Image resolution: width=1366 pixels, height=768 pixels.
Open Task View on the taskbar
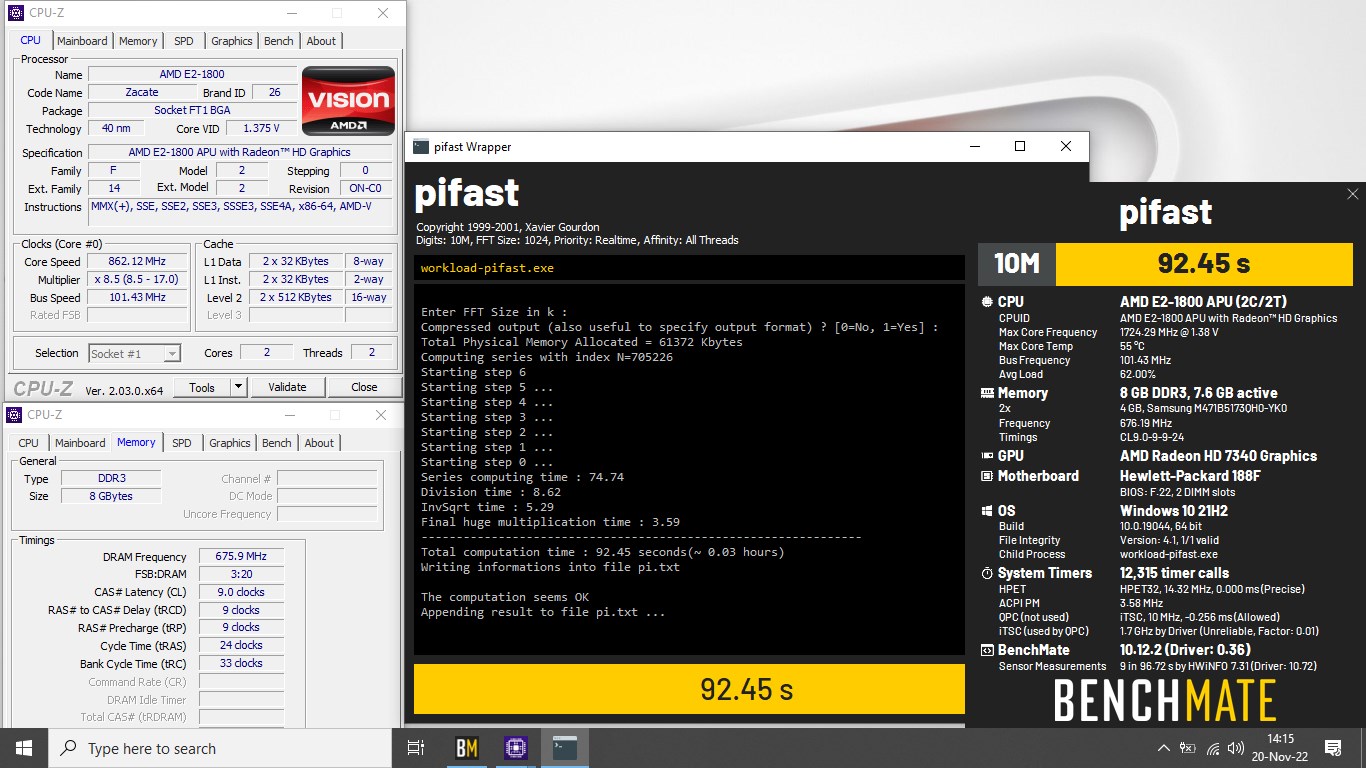pos(416,748)
